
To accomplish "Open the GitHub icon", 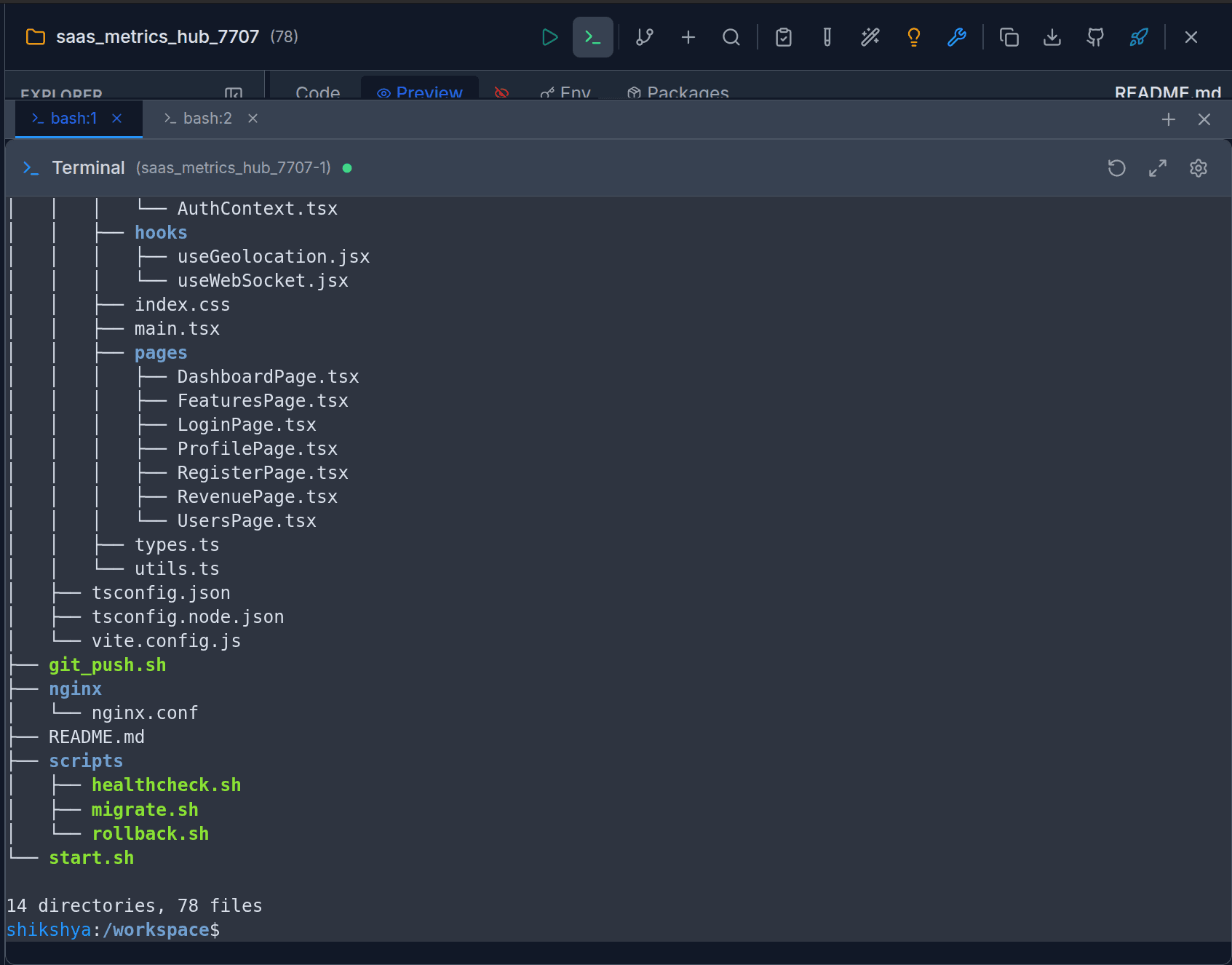I will click(1095, 37).
